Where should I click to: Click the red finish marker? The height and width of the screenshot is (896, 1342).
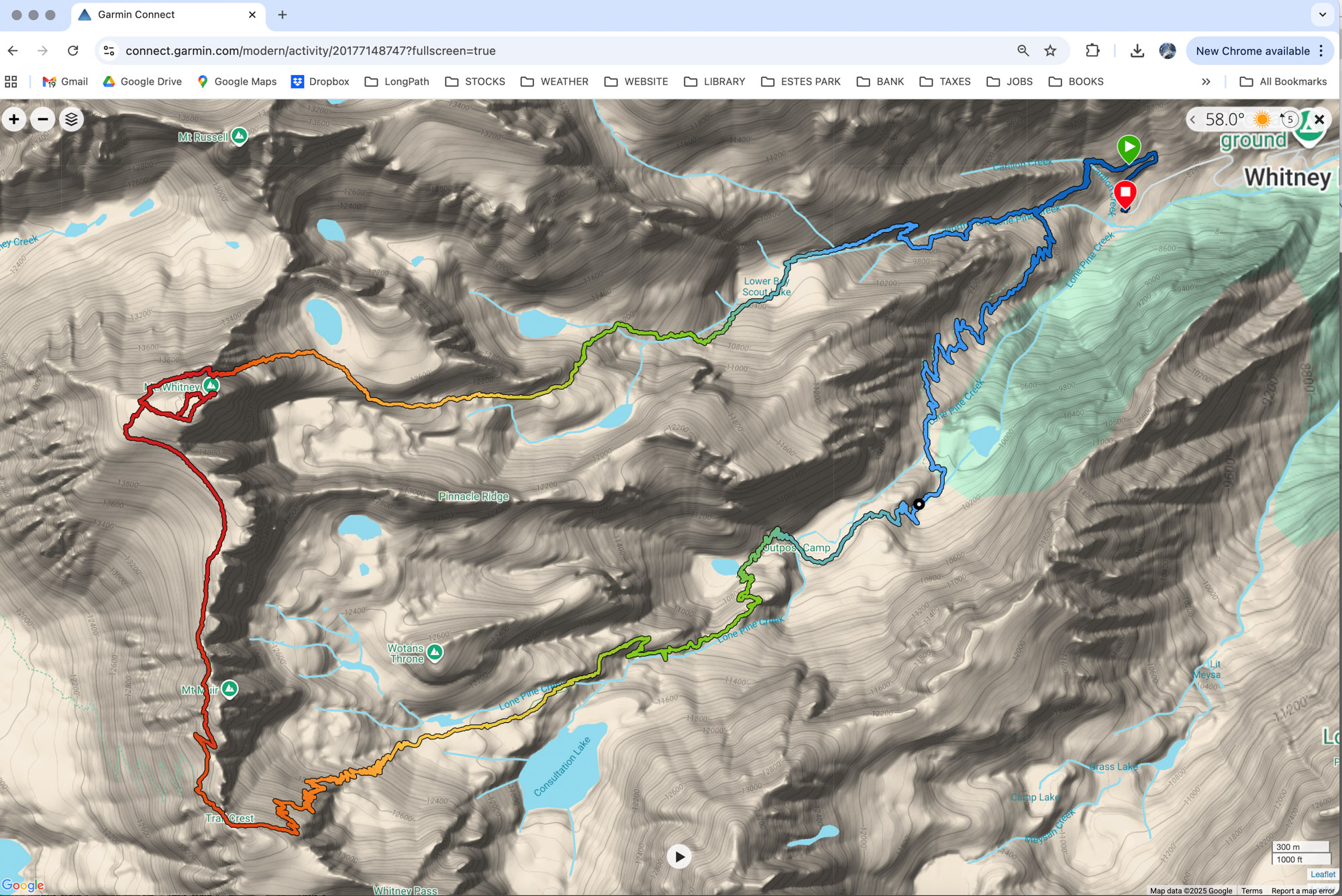point(1125,193)
